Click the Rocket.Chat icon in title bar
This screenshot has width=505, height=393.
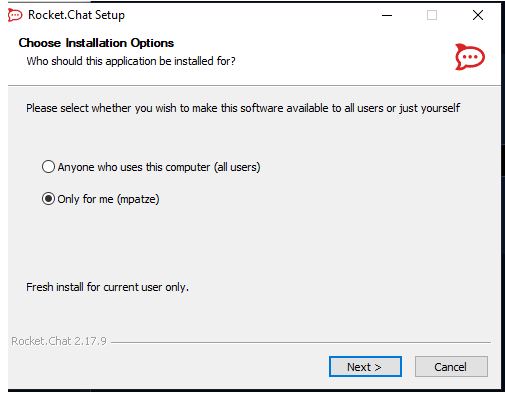(15, 15)
